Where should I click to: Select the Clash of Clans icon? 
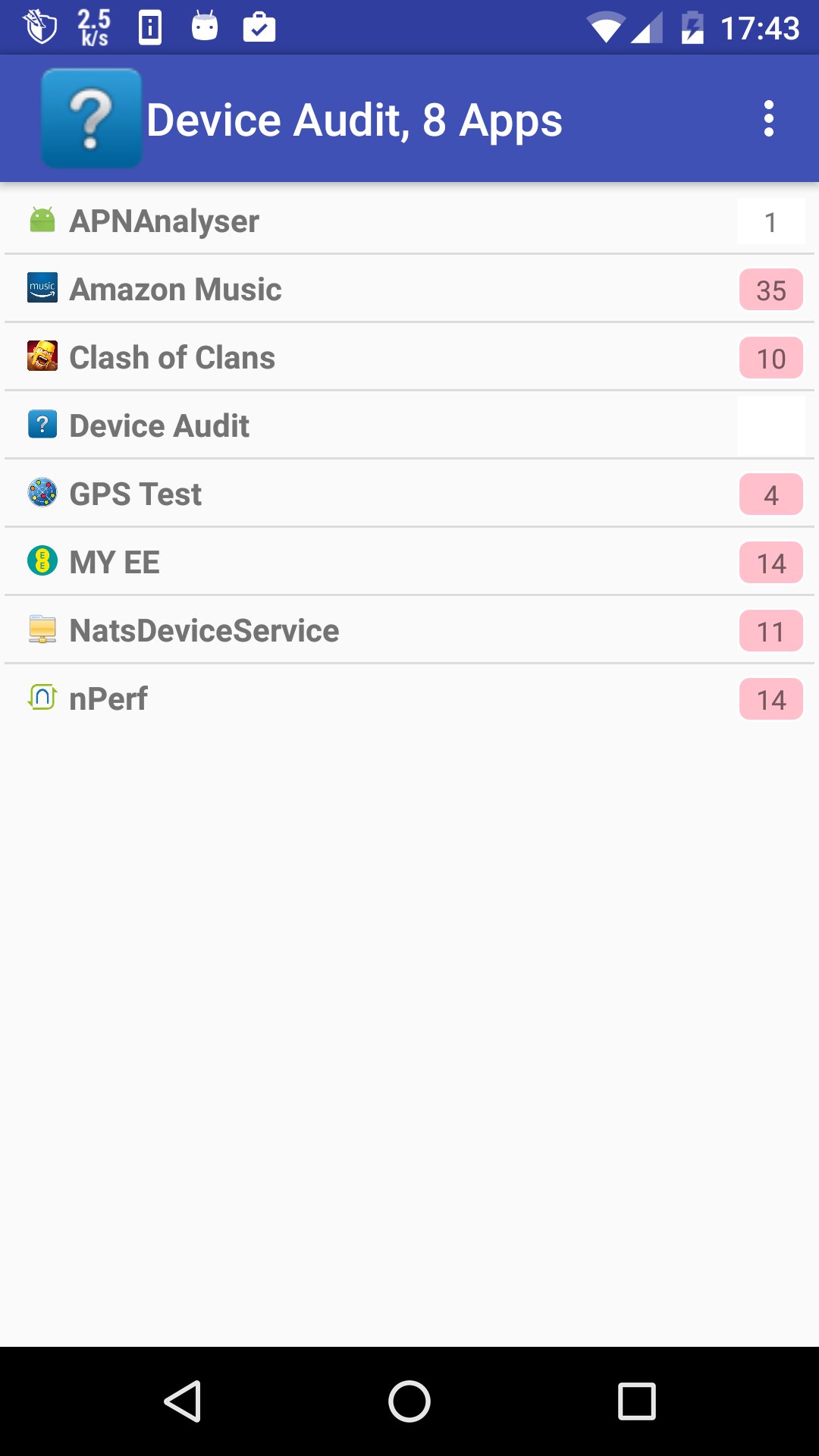[x=42, y=356]
